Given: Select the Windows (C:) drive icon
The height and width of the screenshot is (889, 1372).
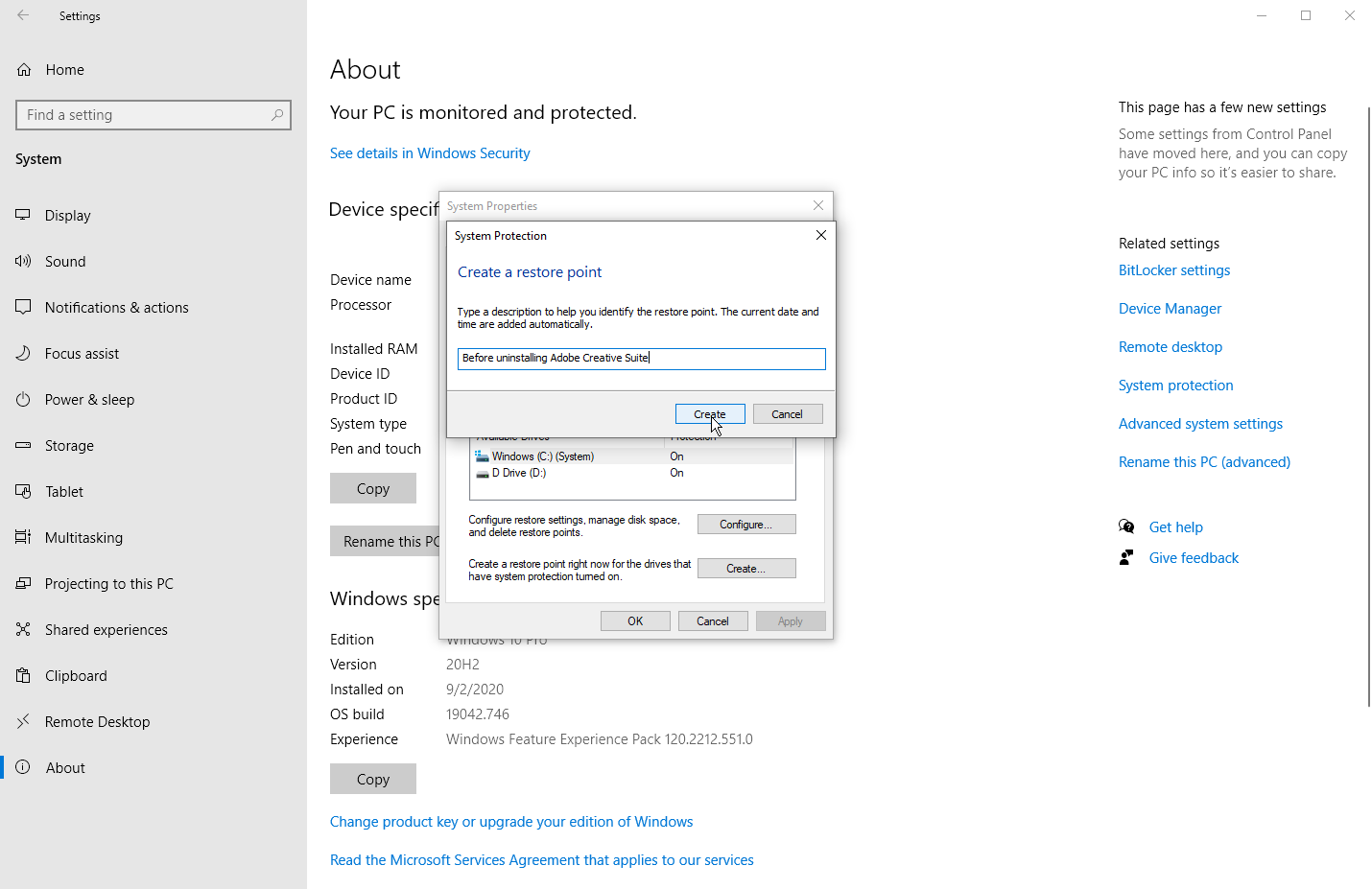Looking at the screenshot, I should (x=482, y=456).
